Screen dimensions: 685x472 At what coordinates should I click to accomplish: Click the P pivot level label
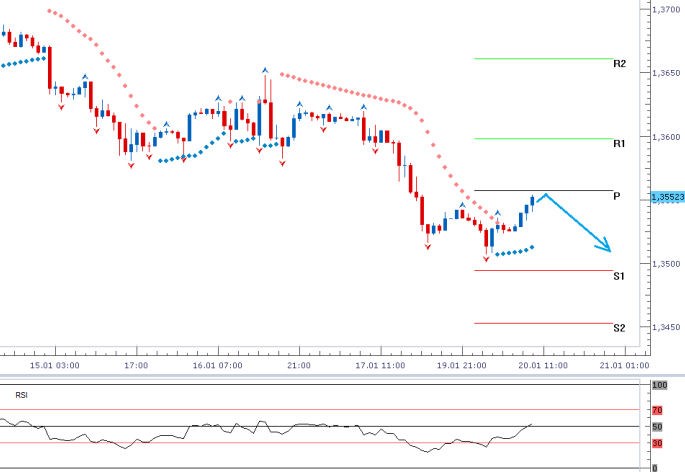point(616,196)
